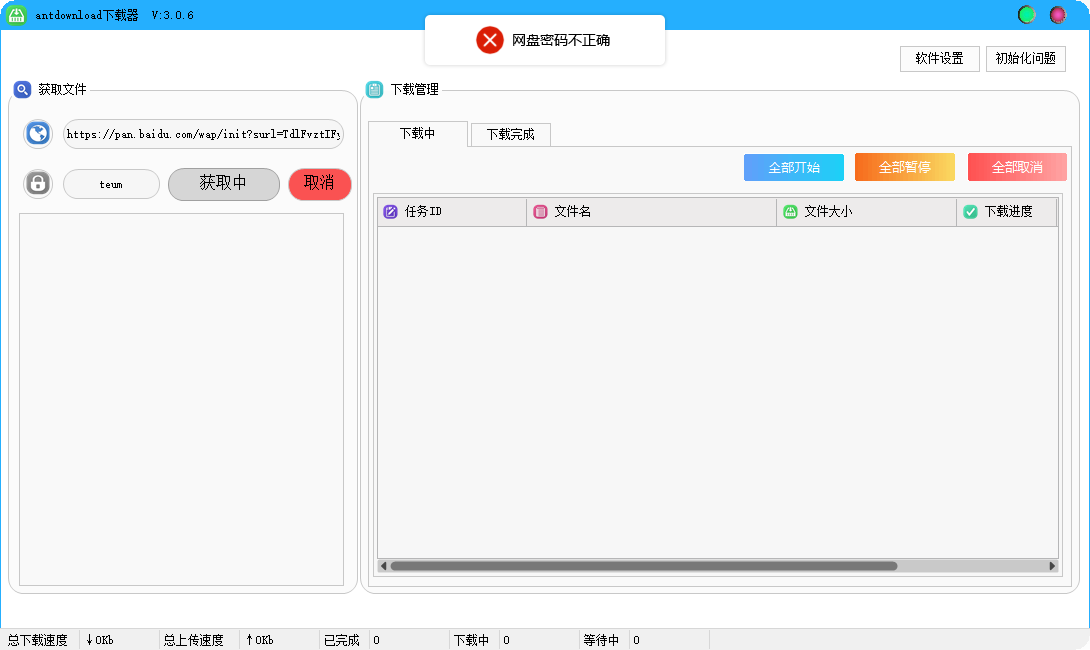Click the 任务ID column header

[x=452, y=211]
